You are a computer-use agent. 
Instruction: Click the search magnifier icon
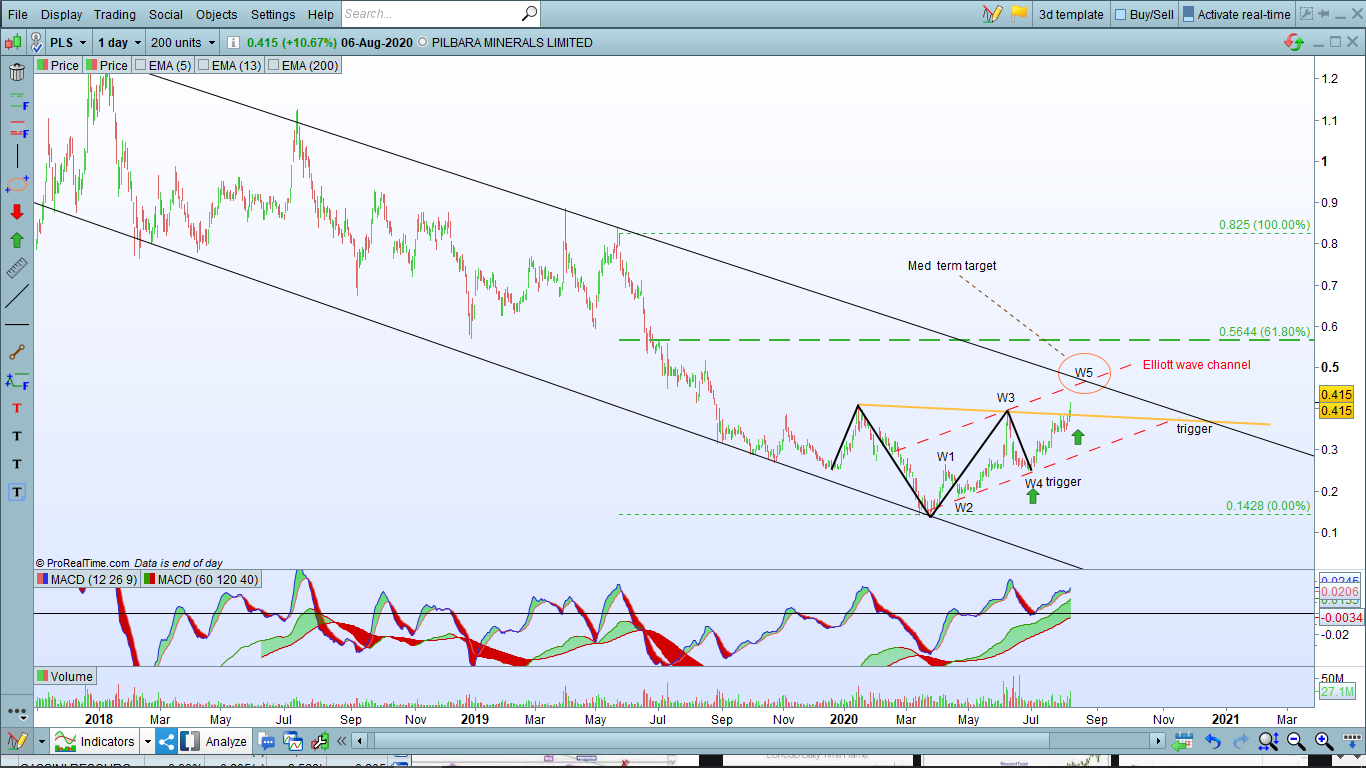529,14
